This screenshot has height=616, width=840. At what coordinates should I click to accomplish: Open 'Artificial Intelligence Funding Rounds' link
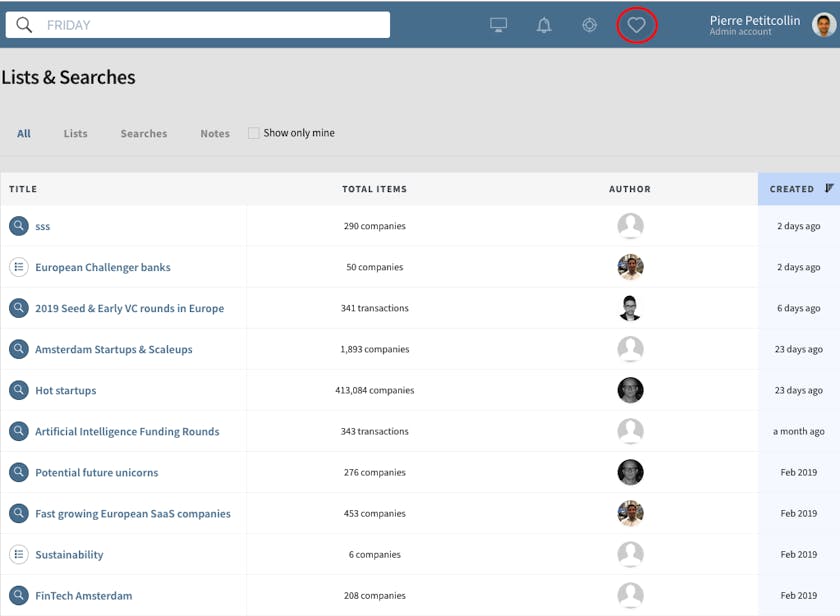tap(127, 432)
